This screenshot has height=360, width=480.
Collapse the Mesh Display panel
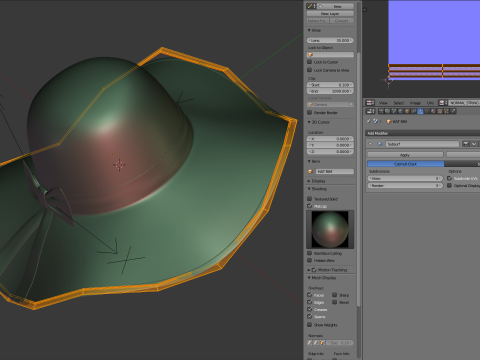click(309, 278)
